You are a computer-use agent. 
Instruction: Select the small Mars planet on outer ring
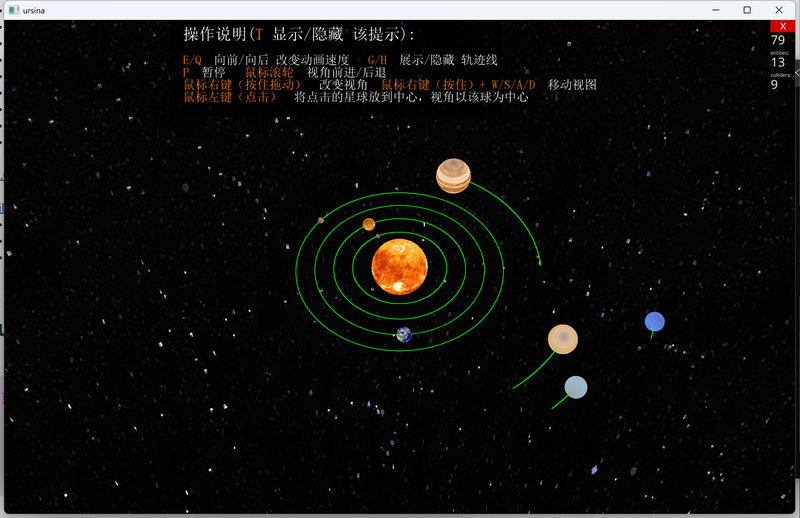[x=321, y=220]
